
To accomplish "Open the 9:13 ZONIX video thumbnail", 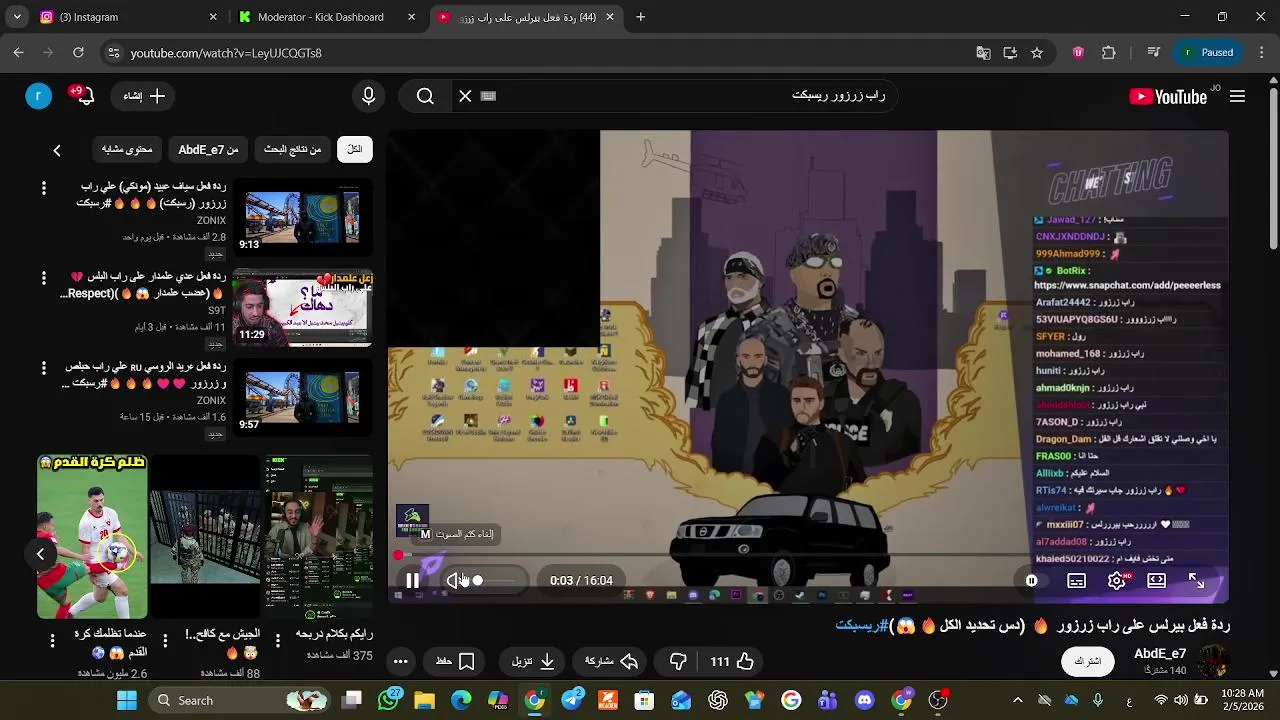I will tap(302, 216).
